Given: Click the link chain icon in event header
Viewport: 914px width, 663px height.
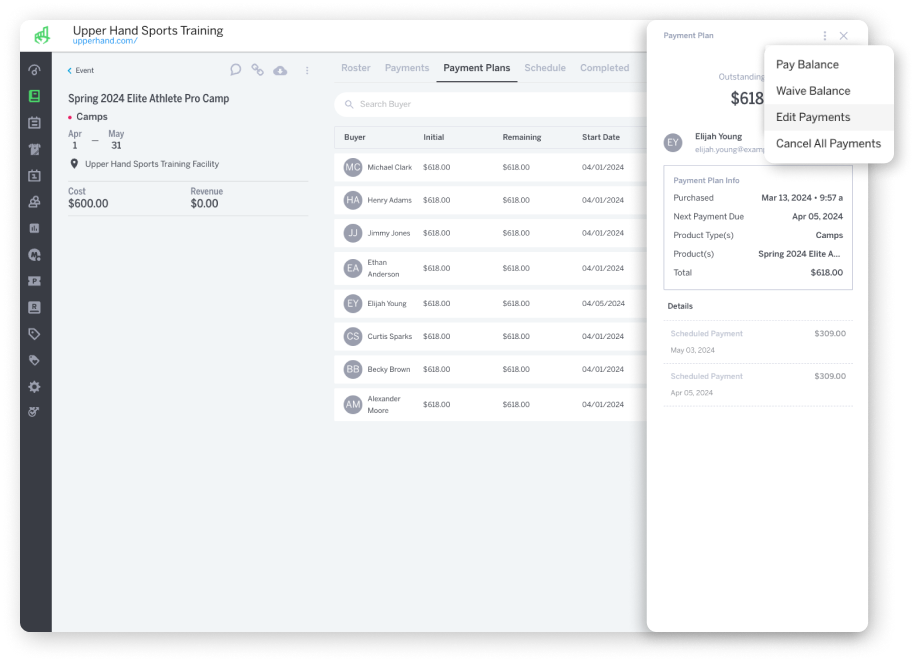Looking at the screenshot, I should tap(257, 70).
